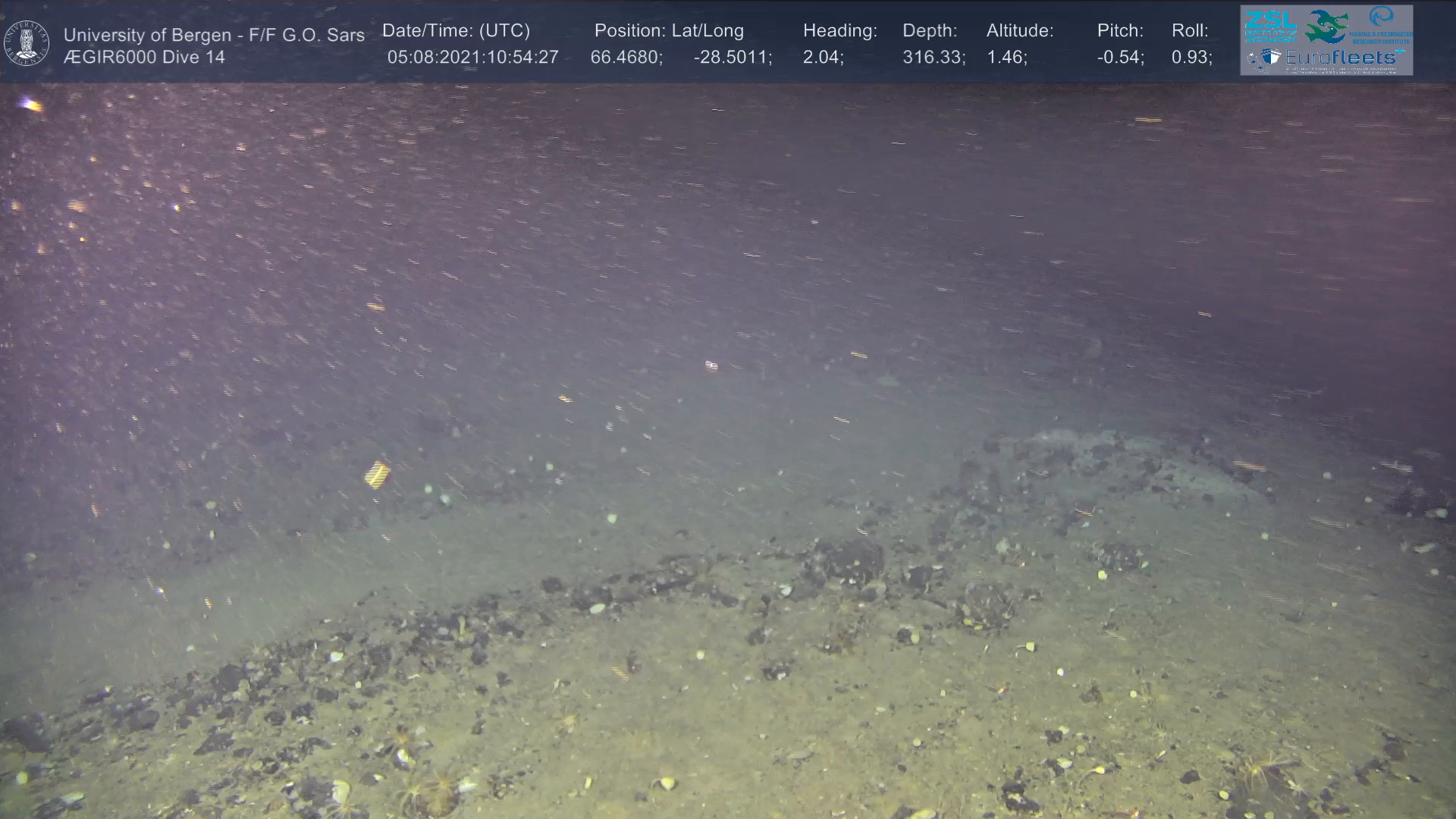Click the timestamp 05:08:2021:10:54:27
Image resolution: width=1456 pixels, height=819 pixels.
click(x=472, y=58)
